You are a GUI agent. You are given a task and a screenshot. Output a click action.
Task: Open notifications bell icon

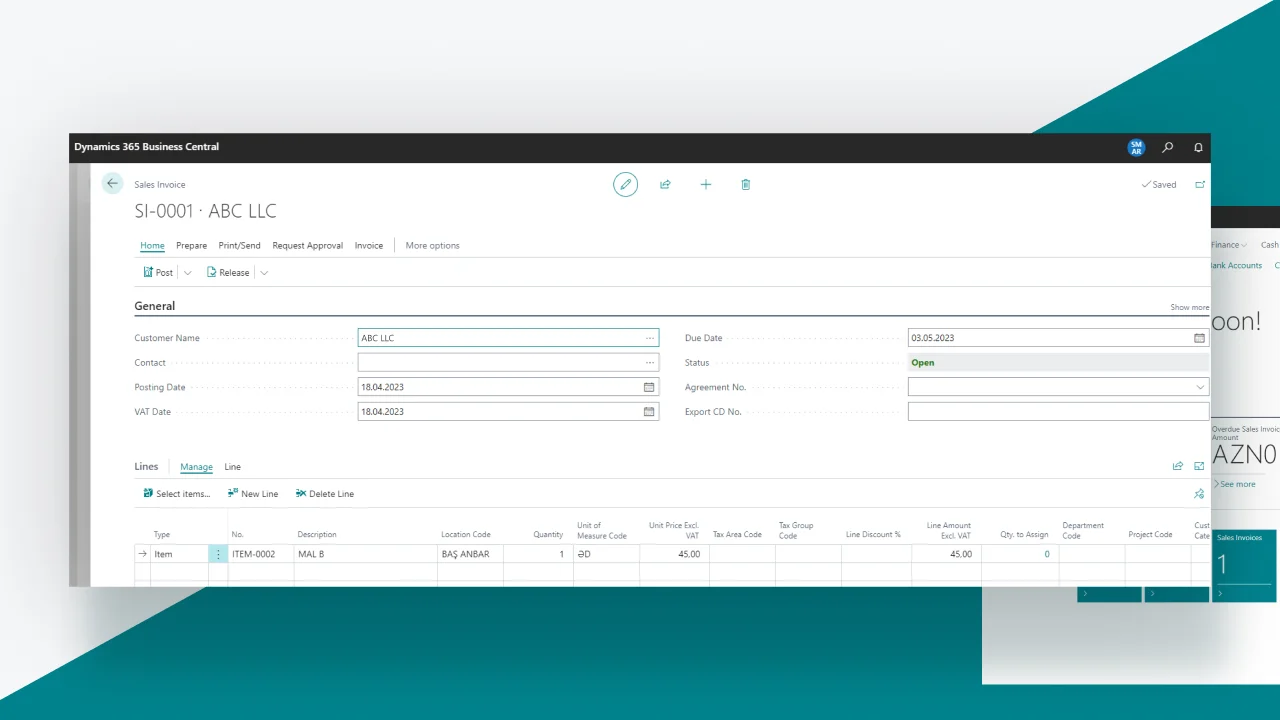click(x=1198, y=147)
